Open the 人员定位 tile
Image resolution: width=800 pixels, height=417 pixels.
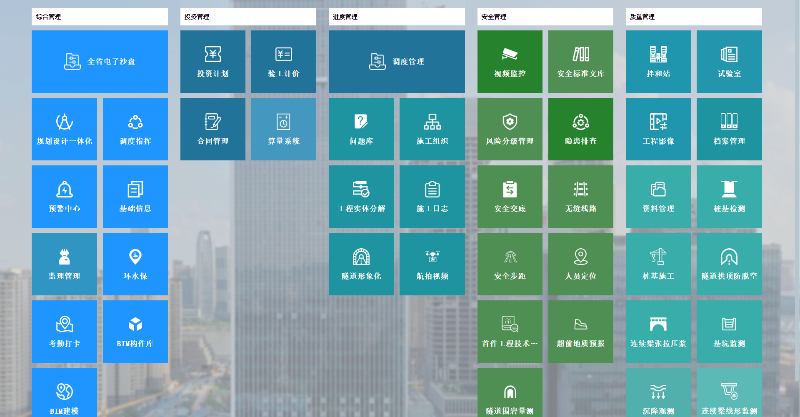click(x=581, y=264)
